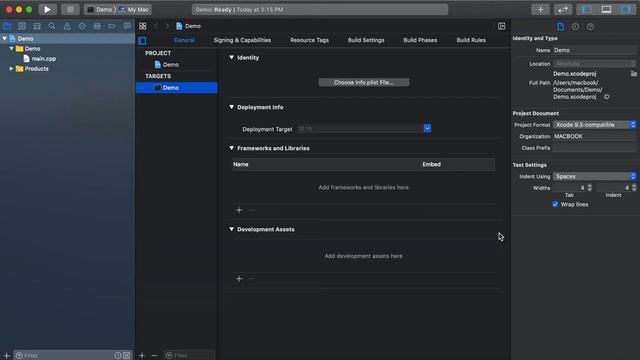Collapse the Frameworks and Libraries section
The image size is (640, 360).
point(231,148)
